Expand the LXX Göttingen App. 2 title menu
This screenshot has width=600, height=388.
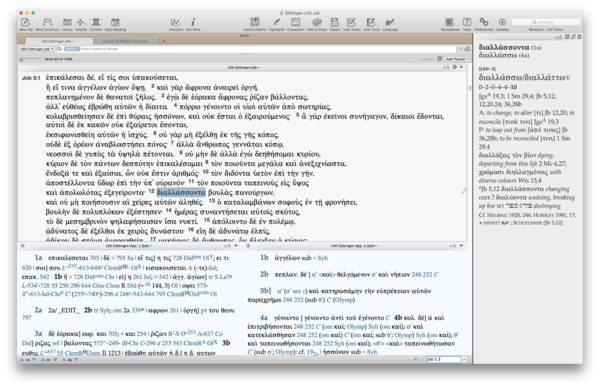pos(354,246)
